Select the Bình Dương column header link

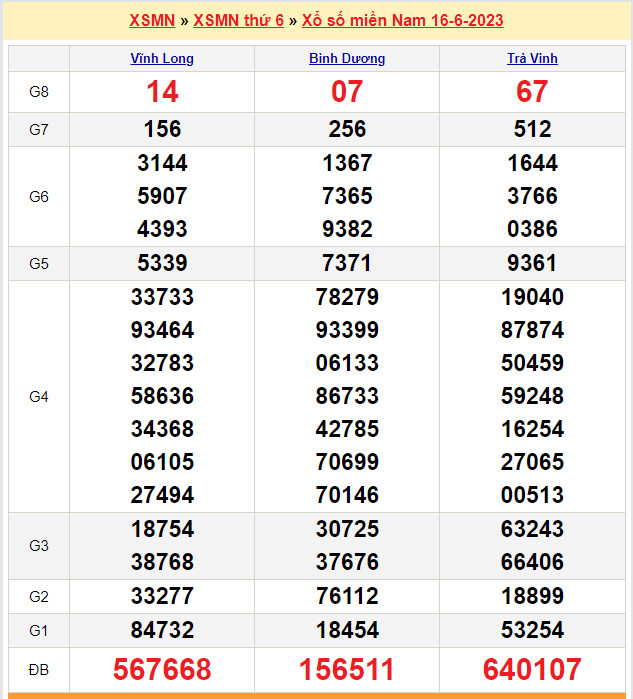[347, 59]
